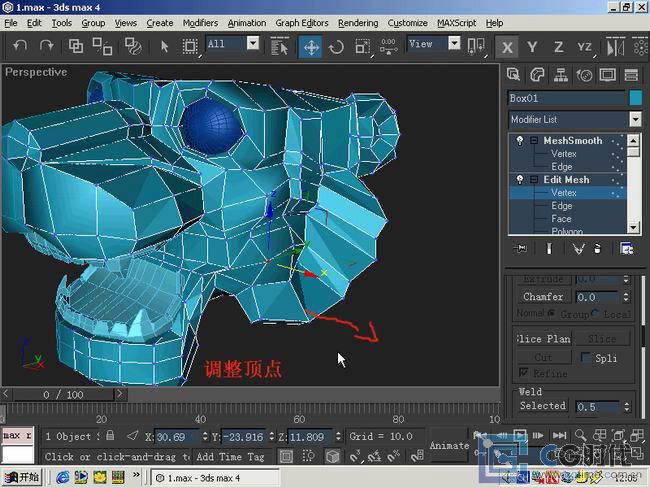This screenshot has height=488, width=650.
Task: Click the Mirror Selected Objects icon
Action: click(x=615, y=46)
